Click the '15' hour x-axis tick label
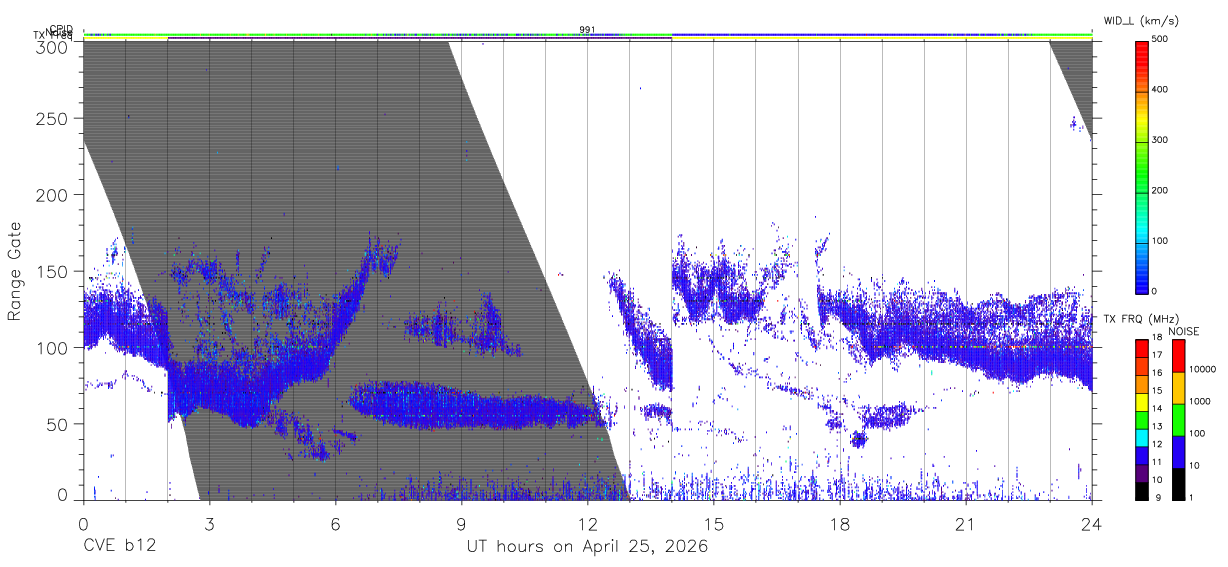 713,524
